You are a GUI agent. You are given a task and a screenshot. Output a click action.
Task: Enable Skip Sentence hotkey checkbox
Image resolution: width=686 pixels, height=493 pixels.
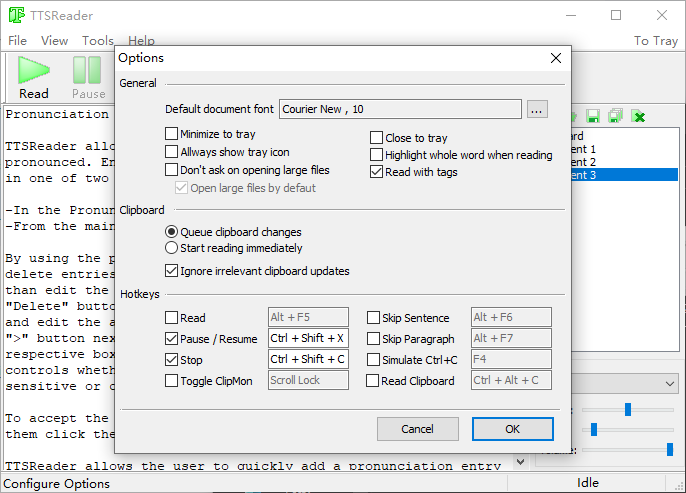click(x=373, y=317)
